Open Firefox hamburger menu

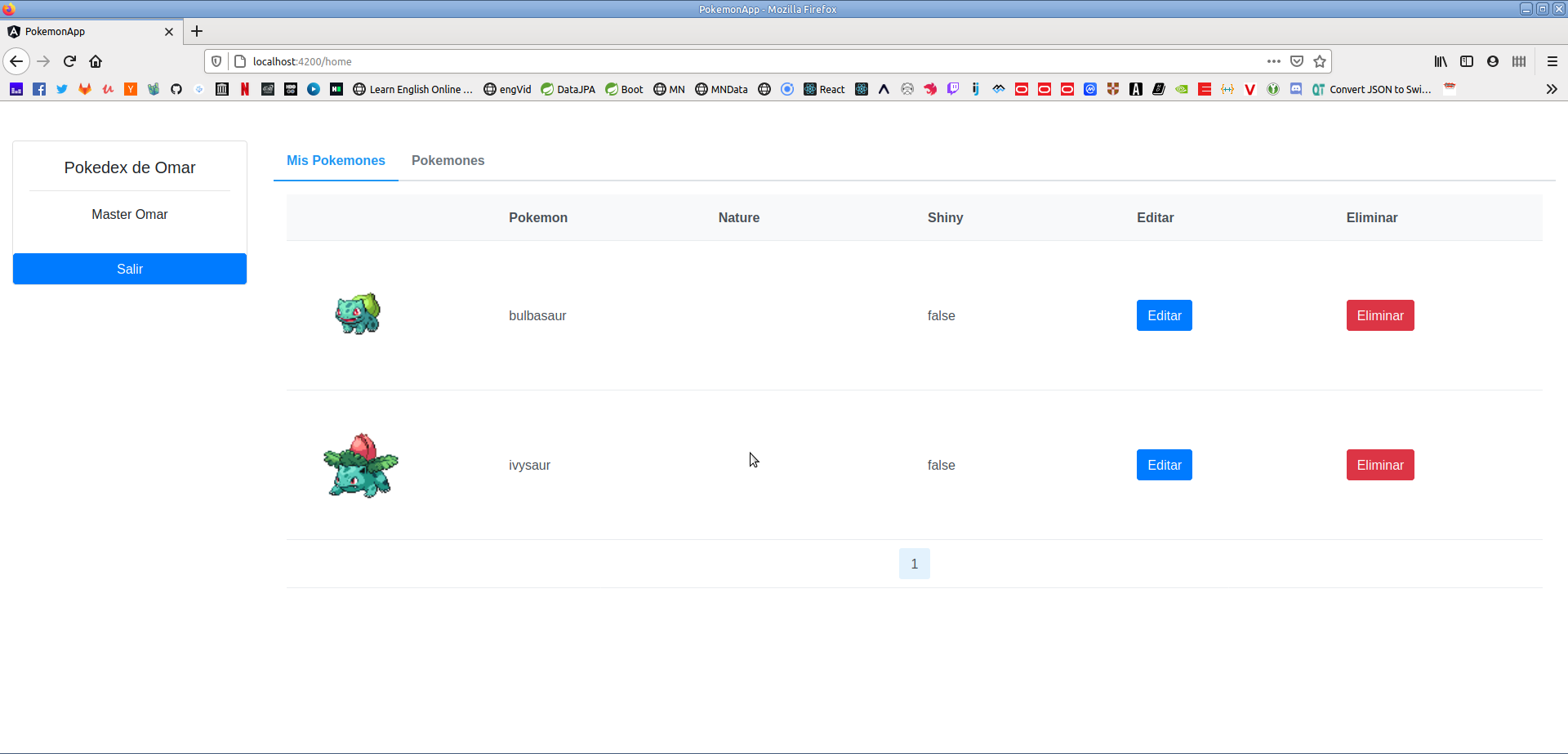(1552, 61)
